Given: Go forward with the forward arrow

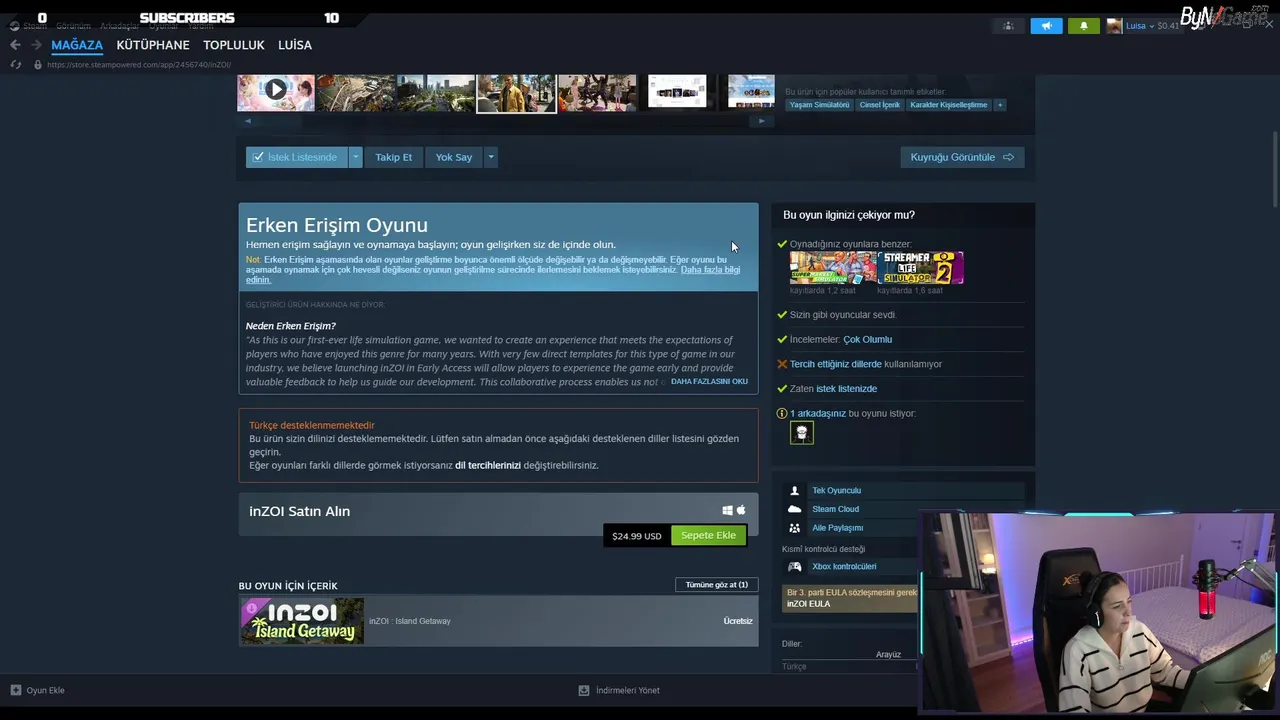Looking at the screenshot, I should (36, 45).
